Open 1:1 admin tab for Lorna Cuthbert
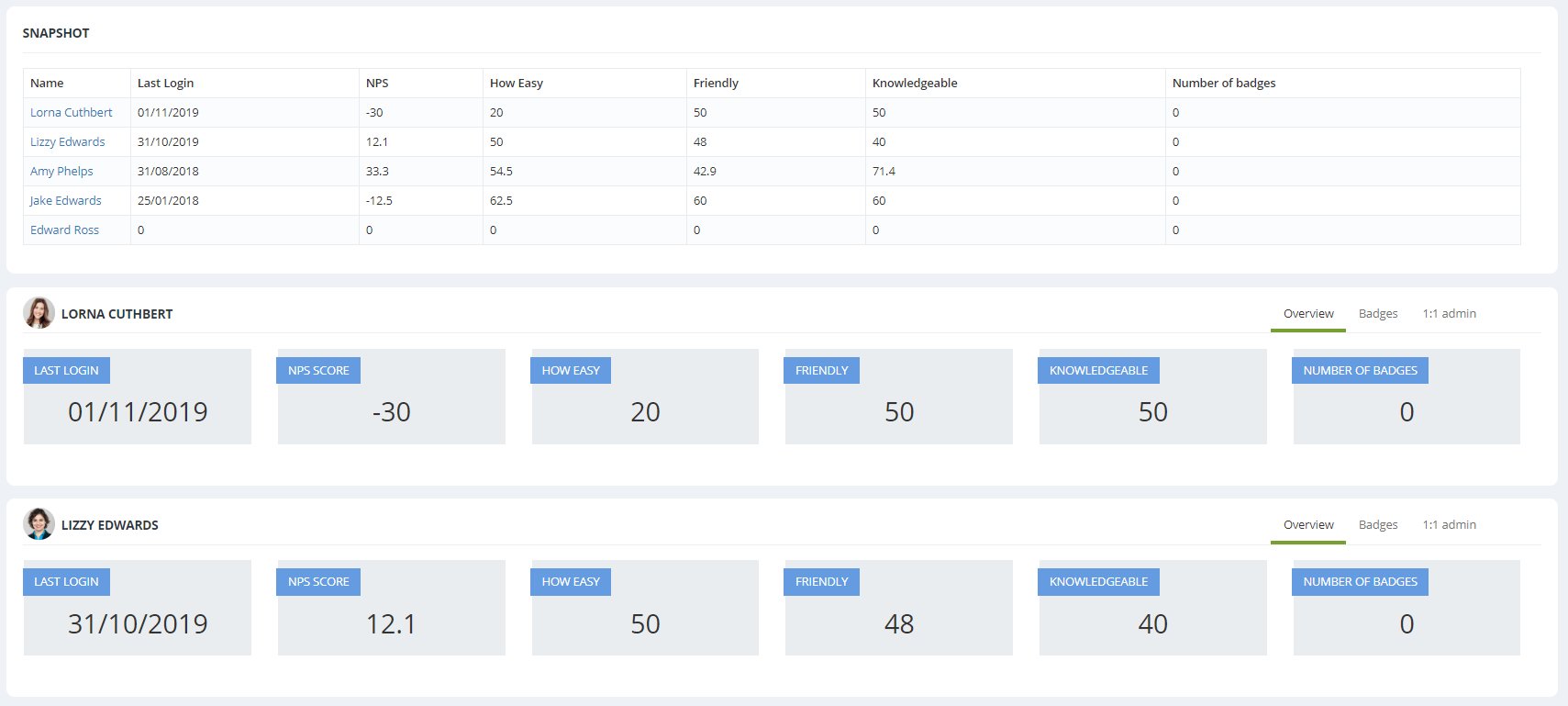 (1450, 314)
